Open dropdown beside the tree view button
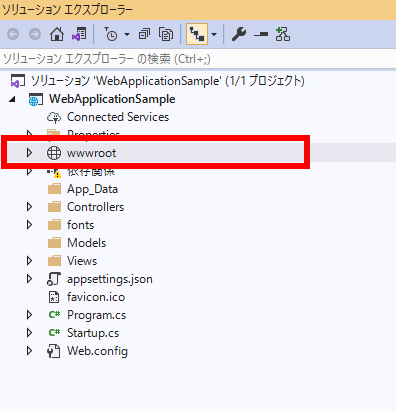 tap(214, 34)
